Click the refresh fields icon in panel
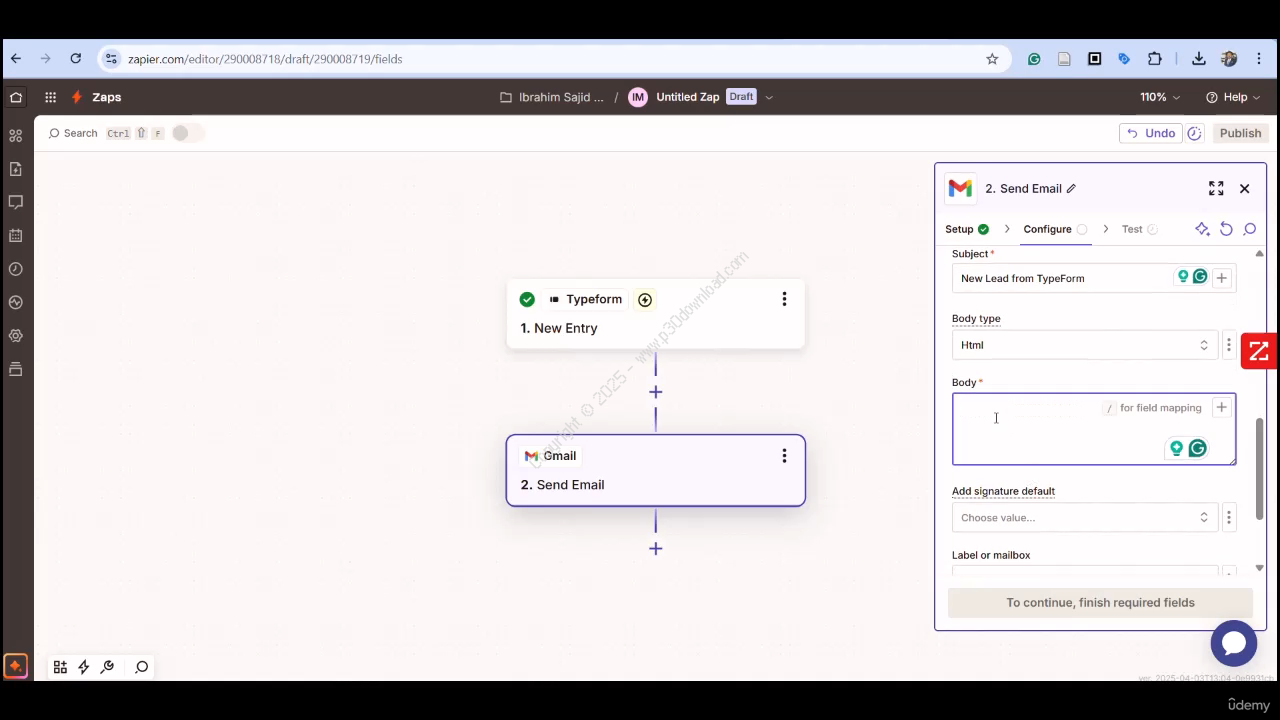This screenshot has height=720, width=1280. click(x=1226, y=229)
